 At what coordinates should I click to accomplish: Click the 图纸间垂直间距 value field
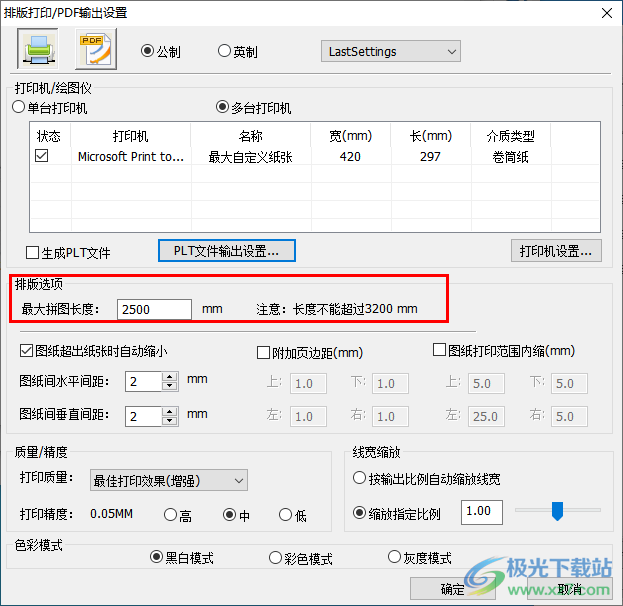(143, 416)
